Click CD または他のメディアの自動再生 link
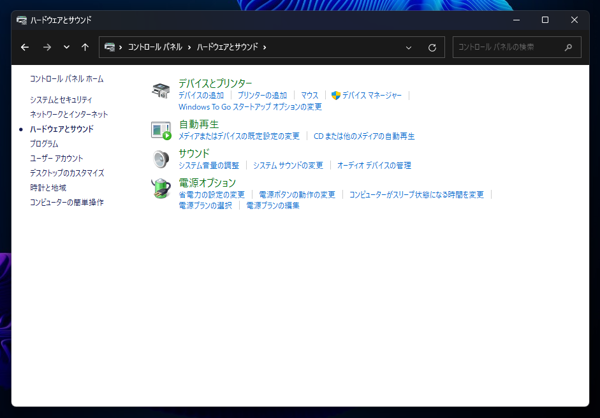 pyautogui.click(x=364, y=136)
